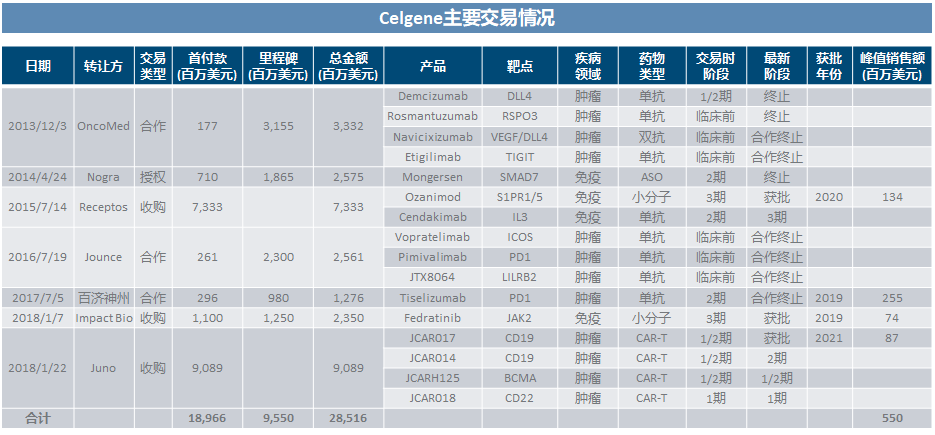The width and height of the screenshot is (935, 435).
Task: Click the product 'Mongersen'
Action: click(x=433, y=177)
